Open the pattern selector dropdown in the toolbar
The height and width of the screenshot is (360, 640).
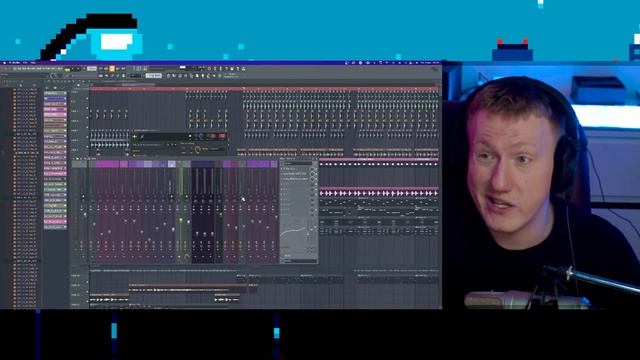pos(154,76)
